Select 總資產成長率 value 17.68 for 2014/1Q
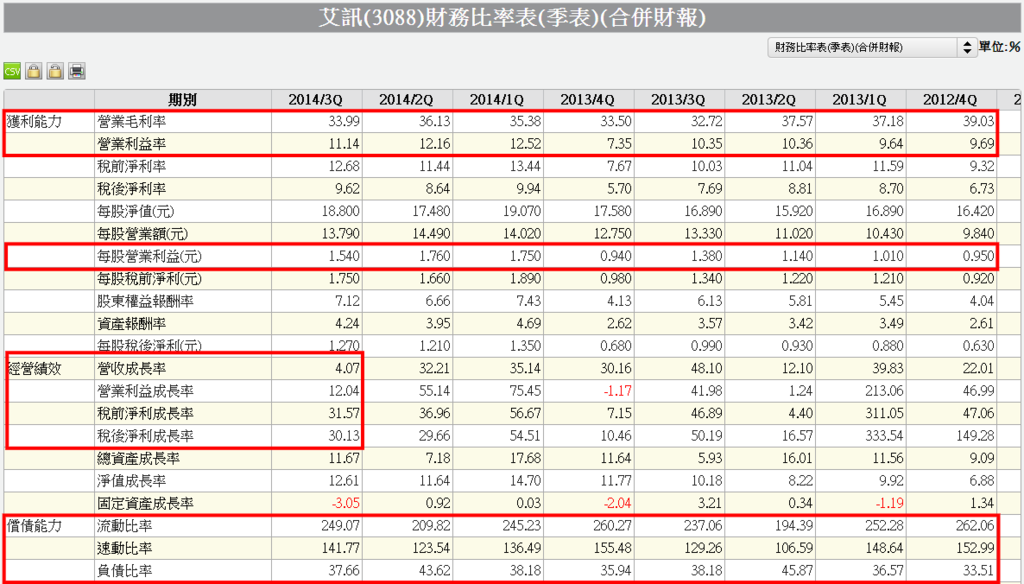Image resolution: width=1024 pixels, height=584 pixels. point(525,459)
